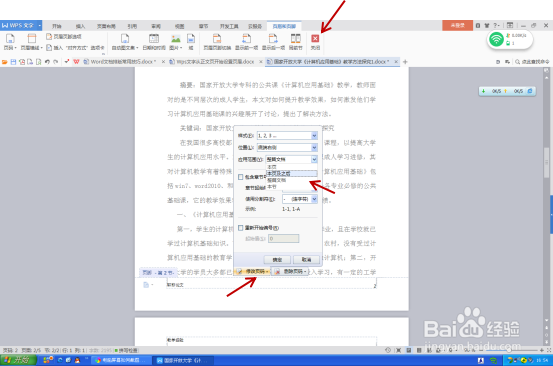Switch to the second Wps document tab
The height and width of the screenshot is (366, 553).
point(212,62)
